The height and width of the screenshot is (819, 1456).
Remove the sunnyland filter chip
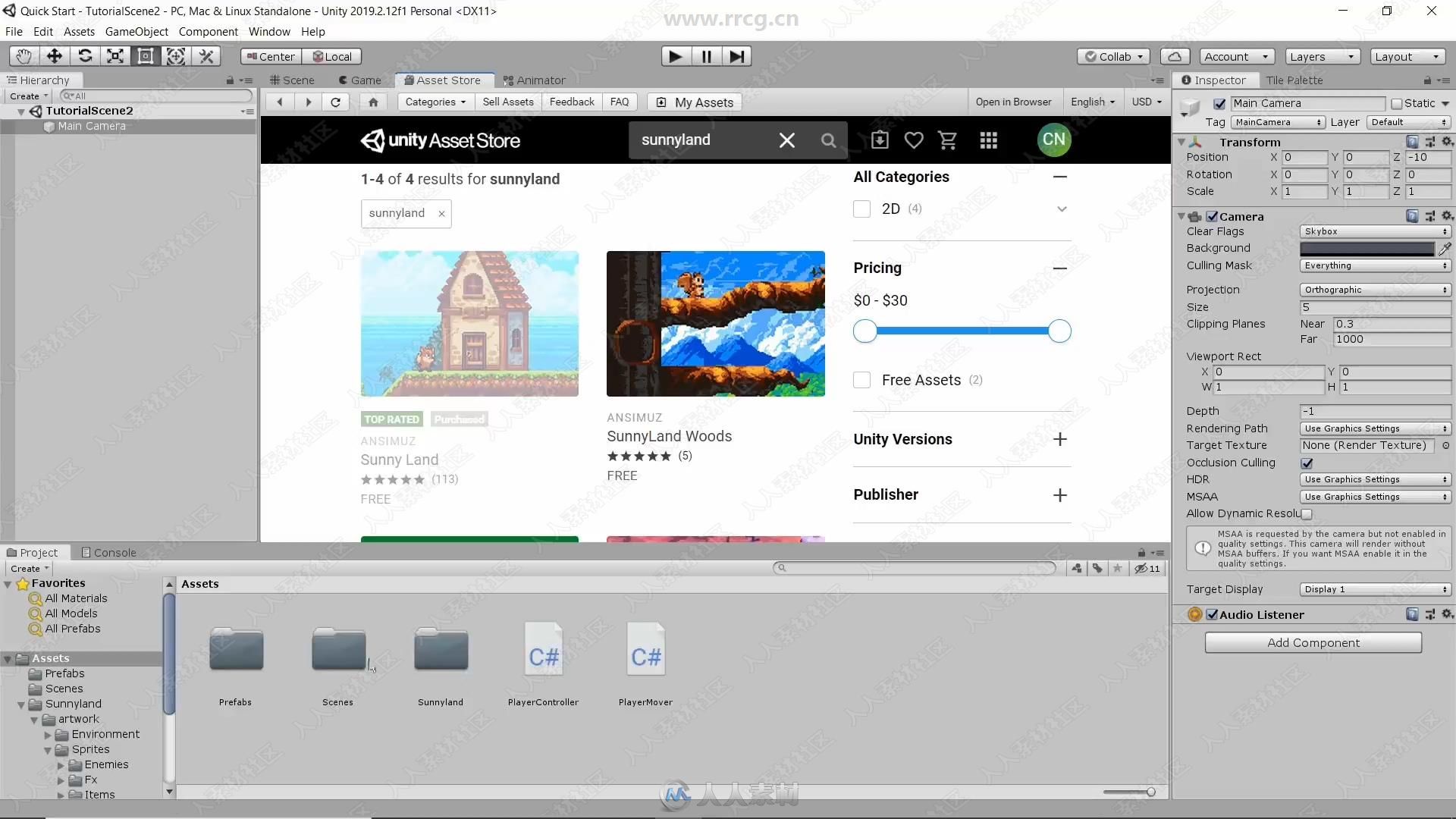441,214
